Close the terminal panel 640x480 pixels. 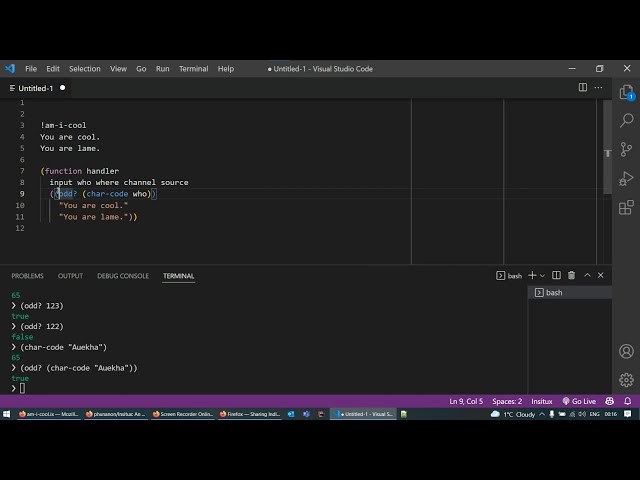point(600,276)
